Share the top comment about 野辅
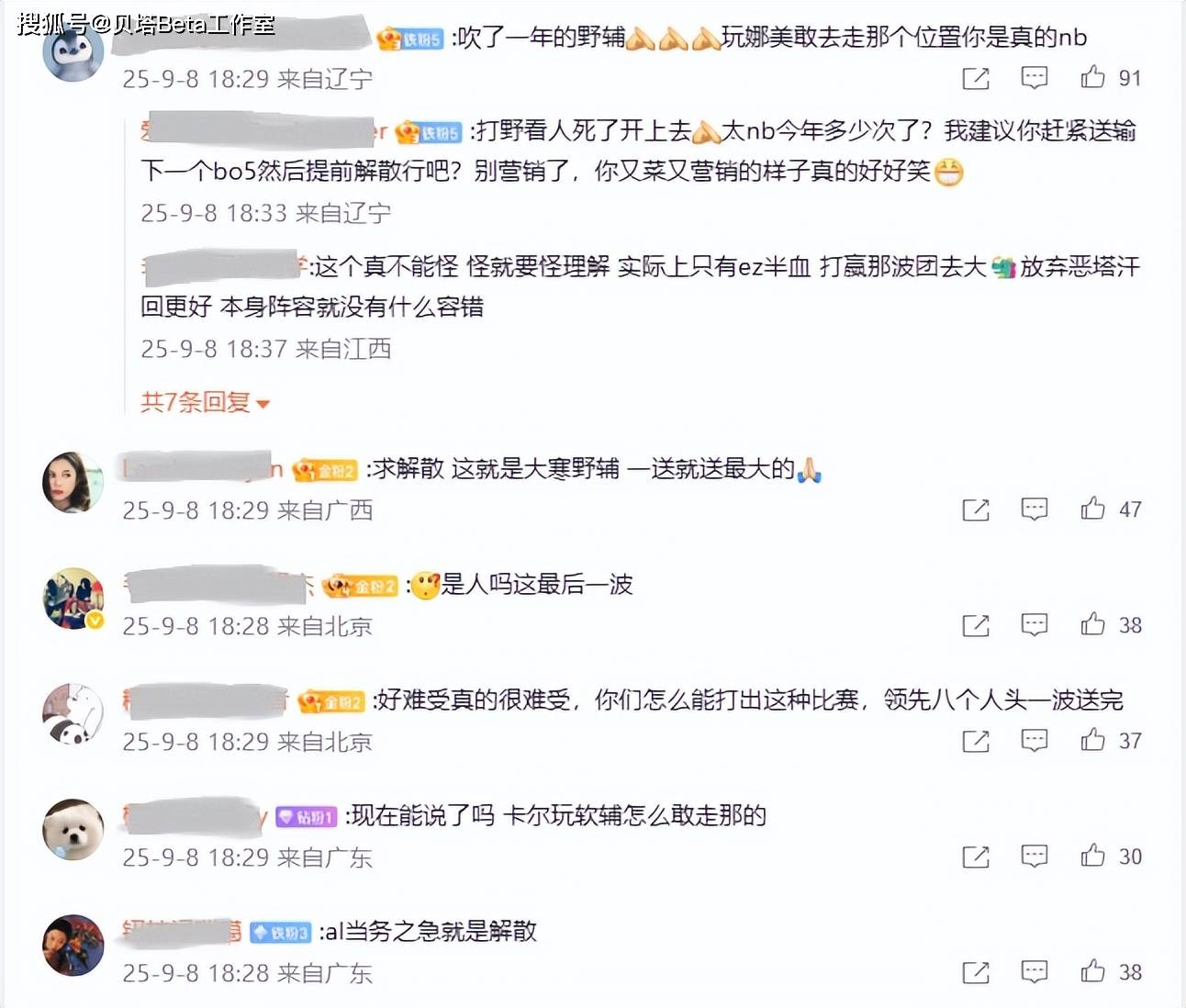The height and width of the screenshot is (1008, 1186). point(975,78)
